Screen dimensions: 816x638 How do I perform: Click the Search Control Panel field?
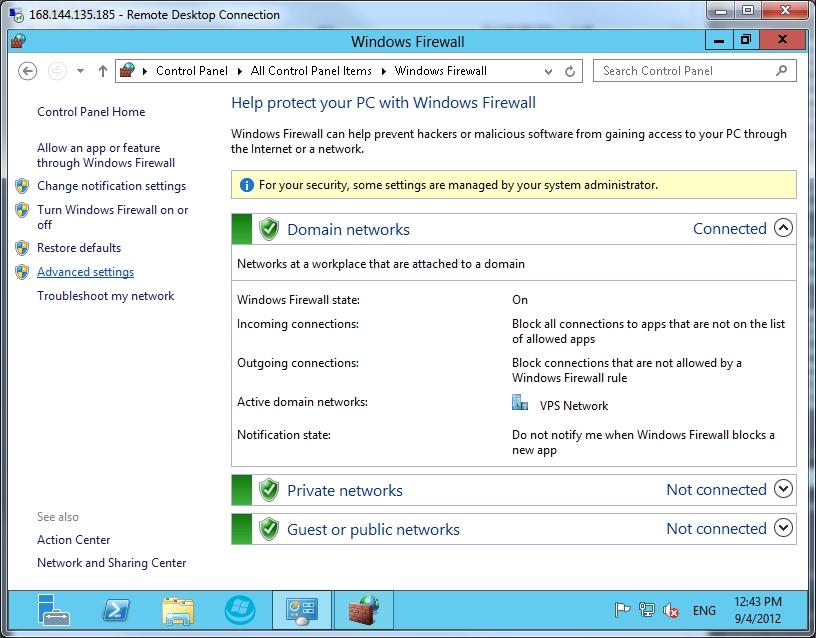click(x=695, y=71)
